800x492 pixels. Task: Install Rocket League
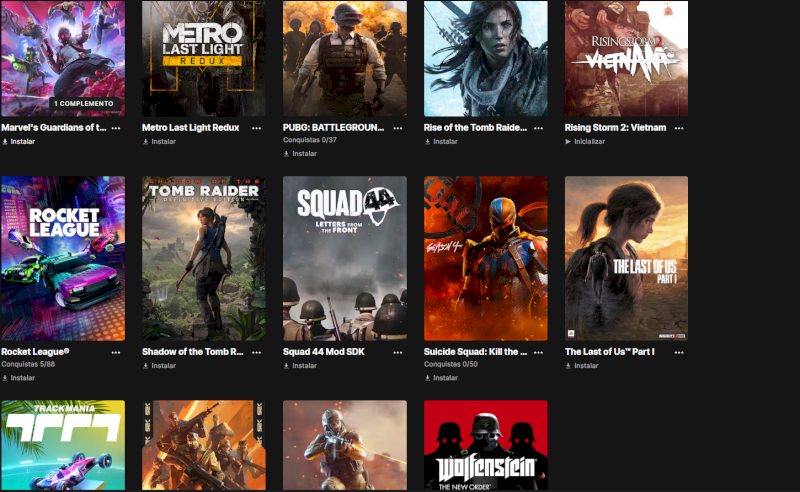pyautogui.click(x=18, y=378)
